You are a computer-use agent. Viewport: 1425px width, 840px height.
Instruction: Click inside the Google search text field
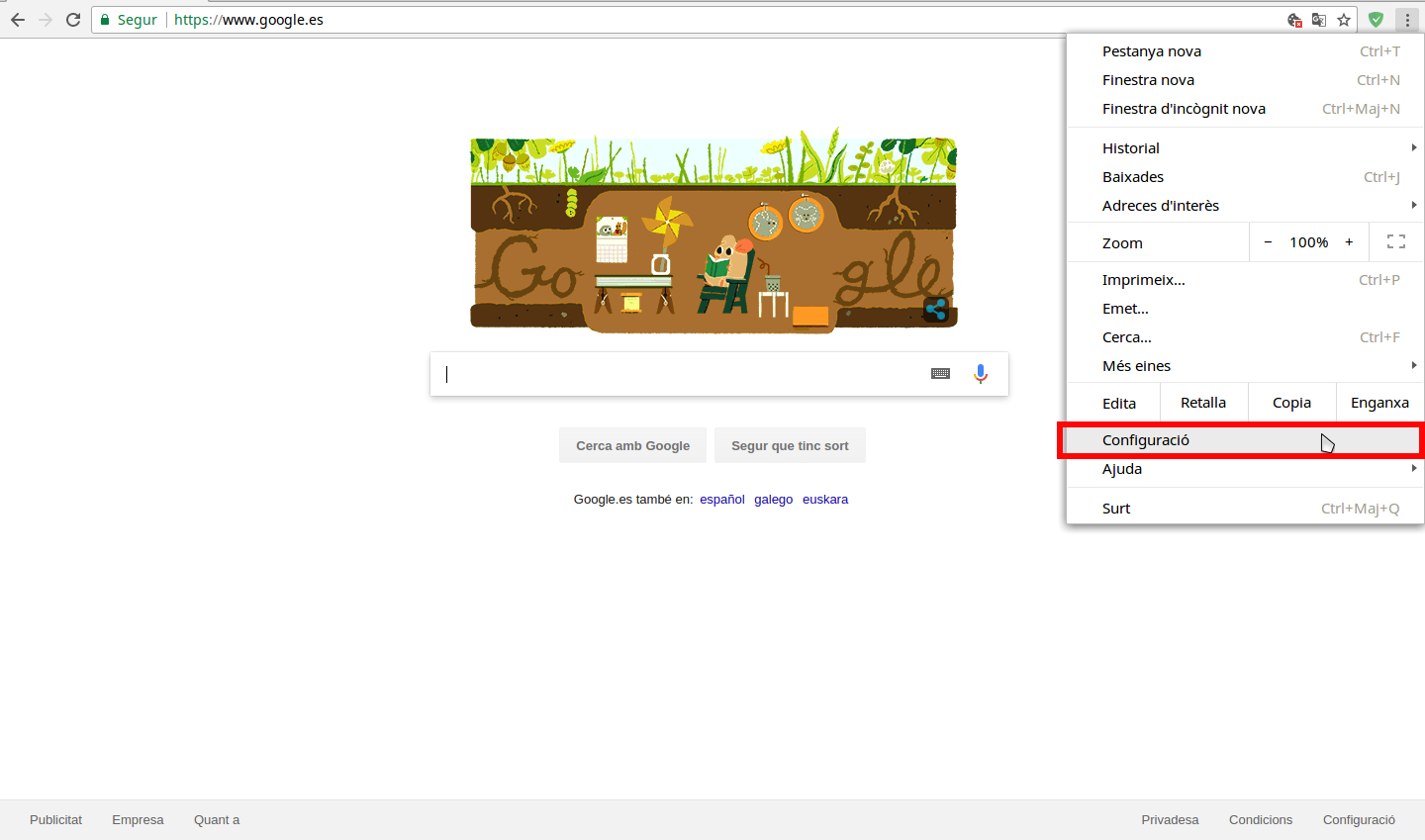683,374
